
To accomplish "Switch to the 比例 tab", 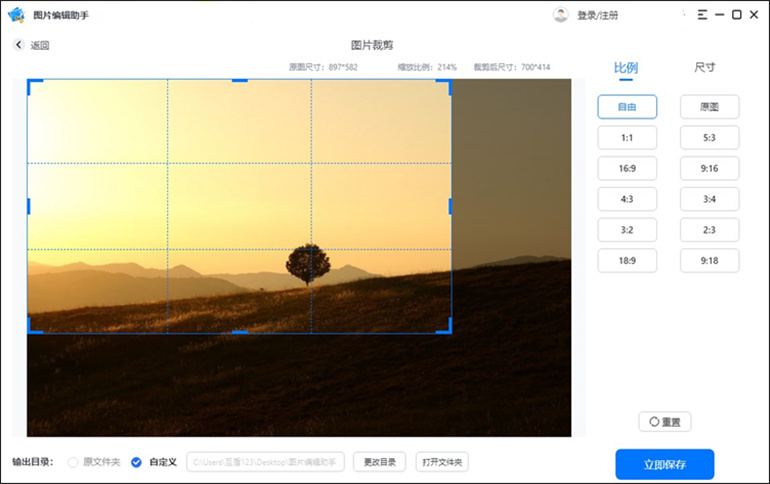I will pyautogui.click(x=626, y=68).
